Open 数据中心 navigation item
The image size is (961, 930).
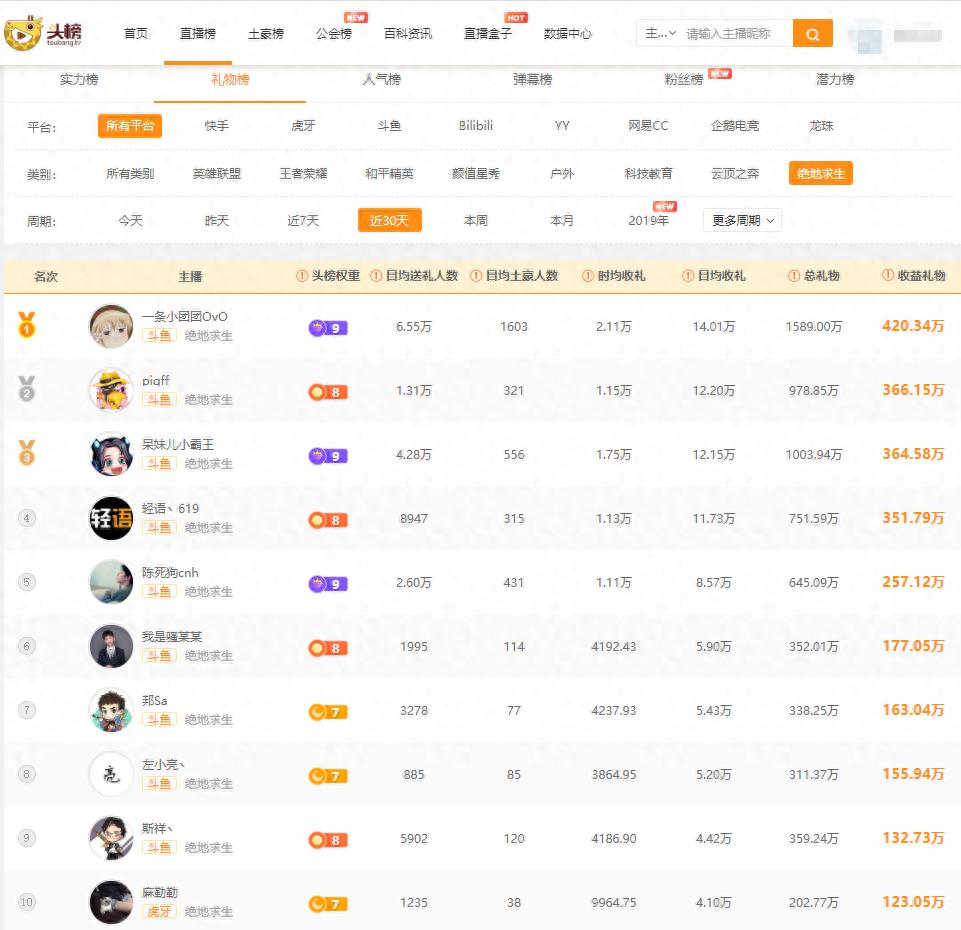(x=568, y=33)
